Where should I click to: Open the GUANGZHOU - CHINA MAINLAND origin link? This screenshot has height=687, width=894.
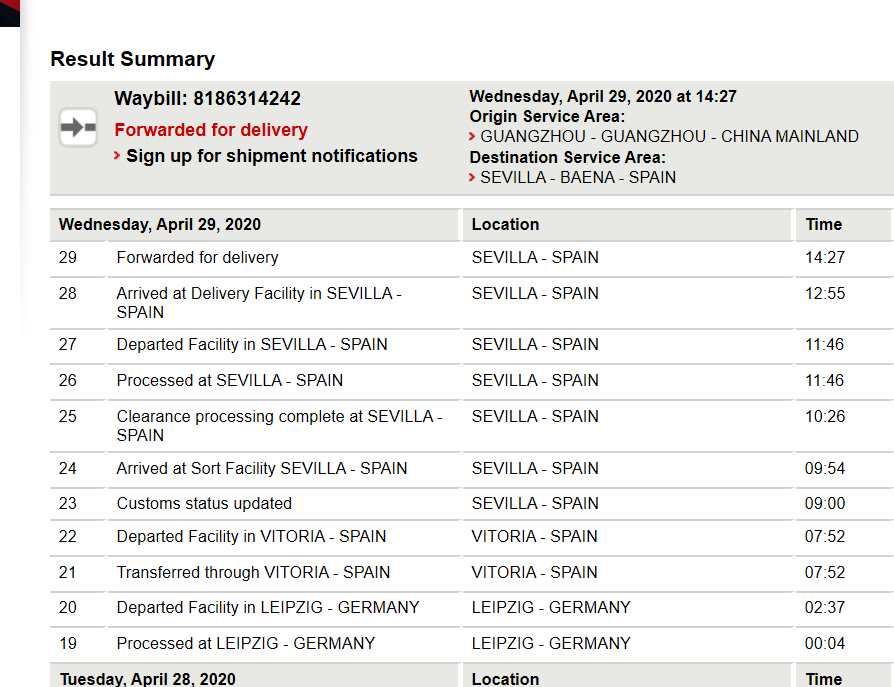pos(669,136)
